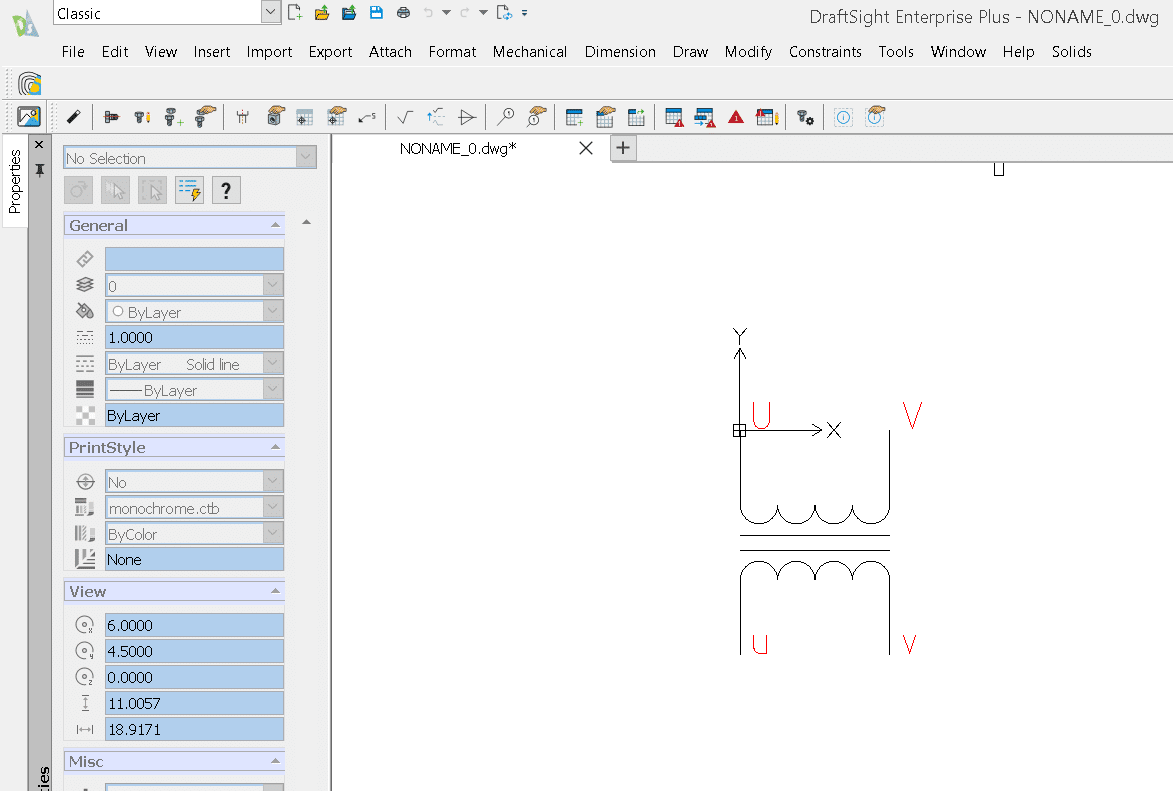Toggle the Properties panel pin
Image resolution: width=1173 pixels, height=791 pixels.
coord(40,171)
